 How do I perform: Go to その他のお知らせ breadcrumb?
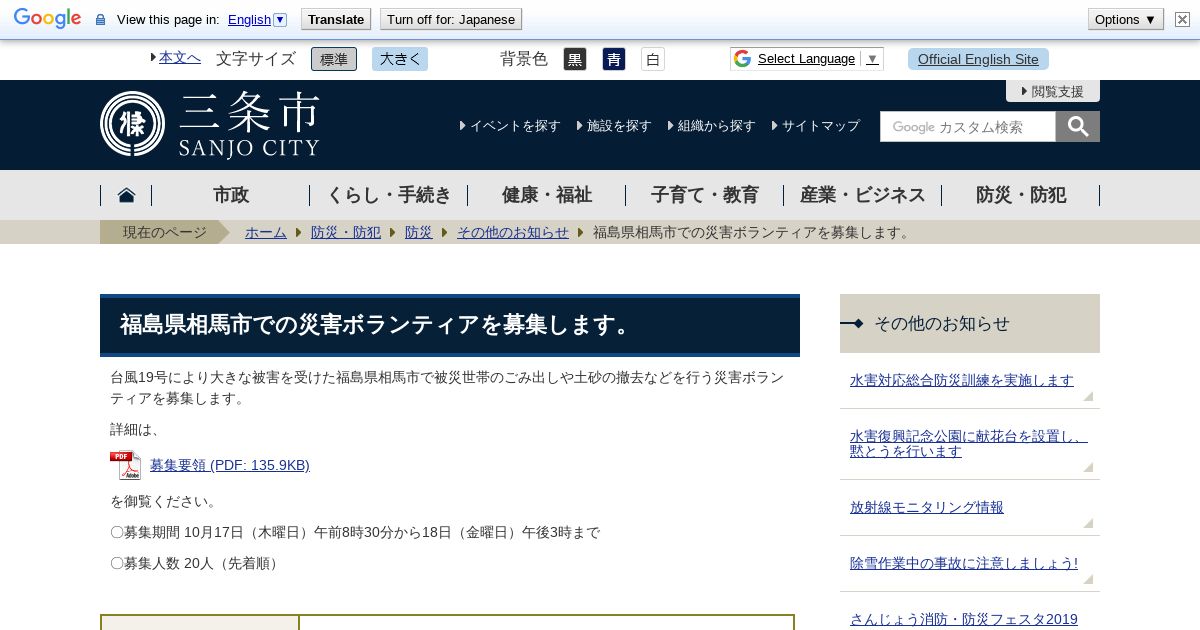tap(513, 232)
